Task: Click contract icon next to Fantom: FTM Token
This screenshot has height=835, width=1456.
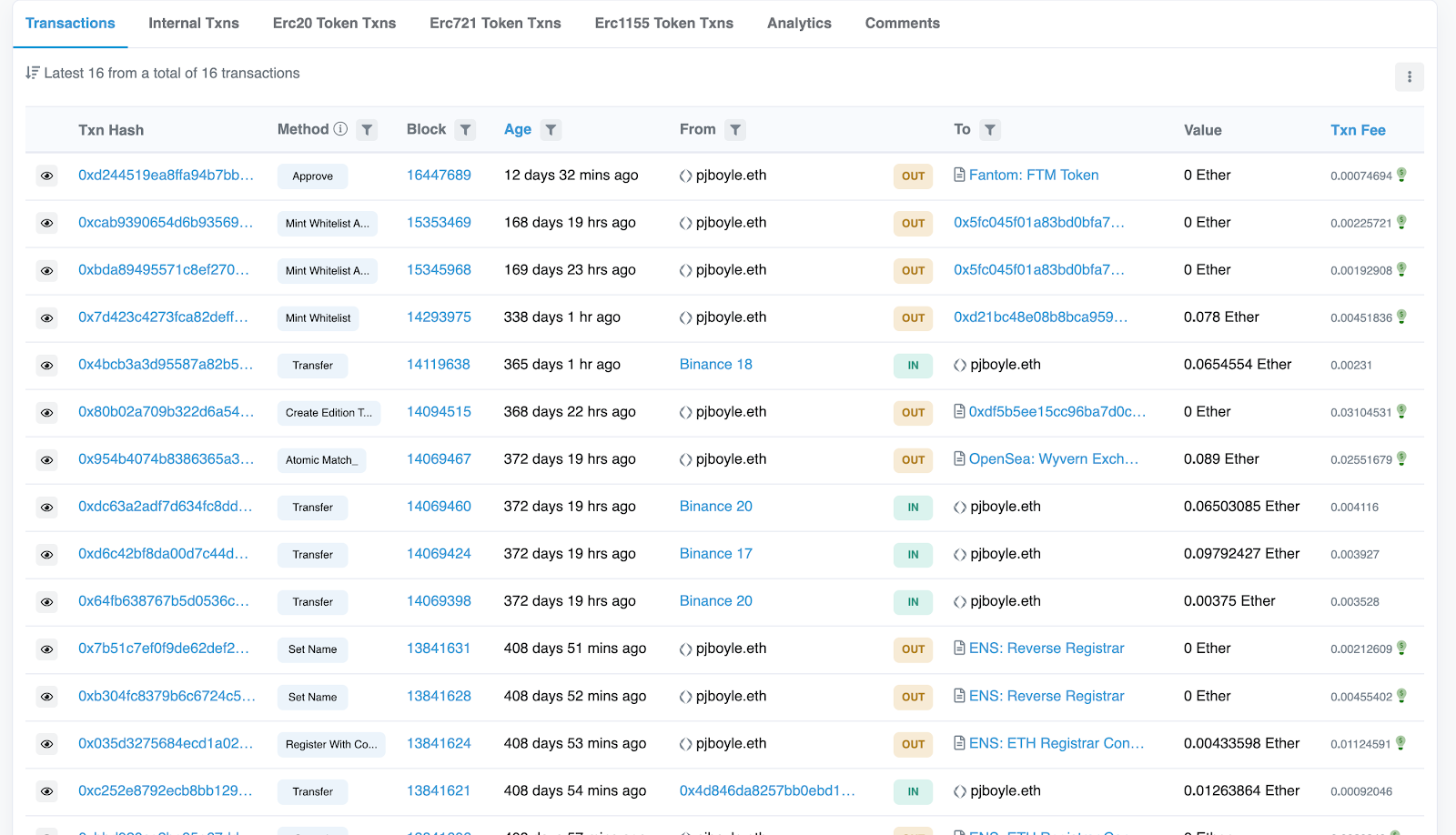Action: tap(959, 175)
